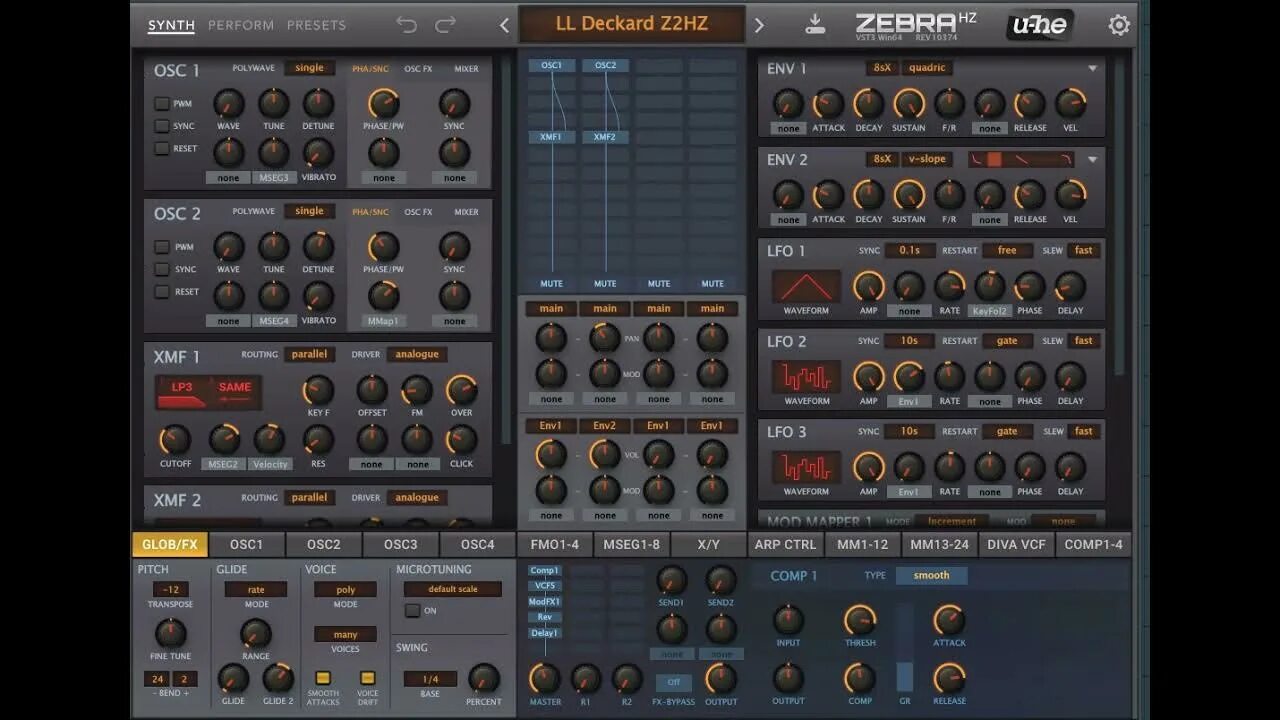The image size is (1280, 720).
Task: Open the LFO 2 waveform display
Action: pyautogui.click(x=806, y=377)
